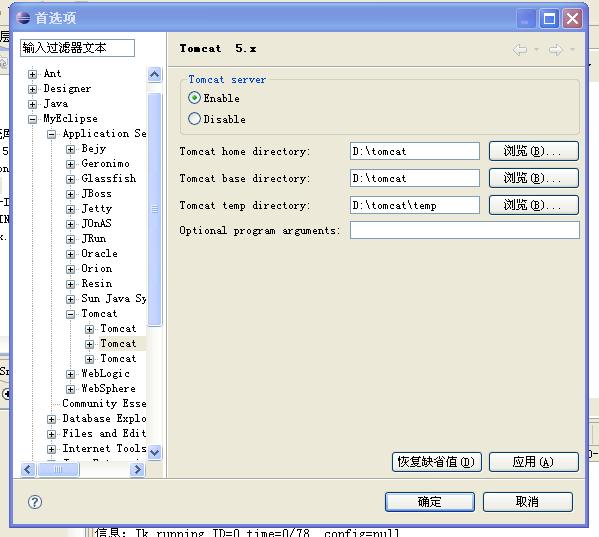
Task: Select the WebLogic tree item
Action: [105, 374]
